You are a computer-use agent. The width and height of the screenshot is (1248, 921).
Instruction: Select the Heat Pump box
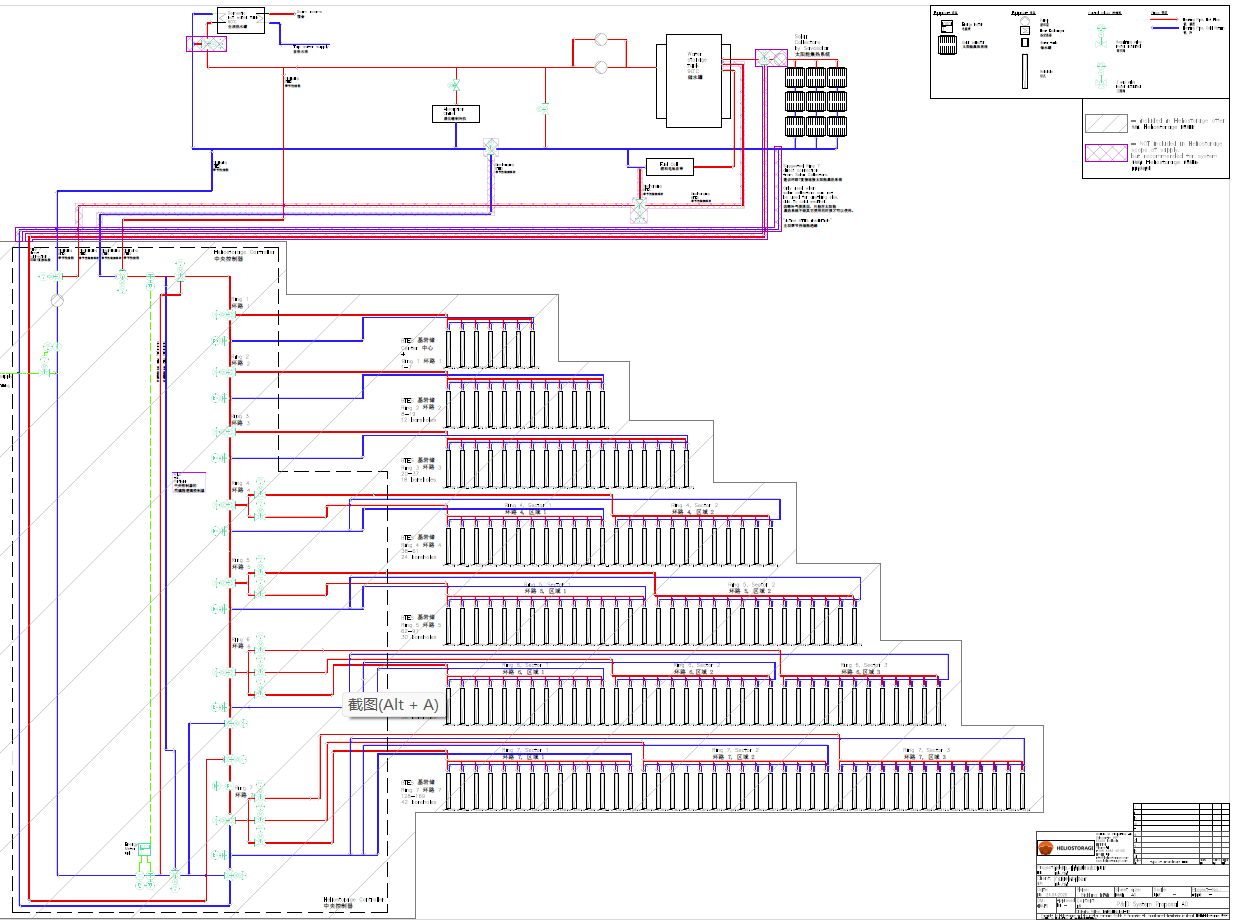tap(456, 113)
